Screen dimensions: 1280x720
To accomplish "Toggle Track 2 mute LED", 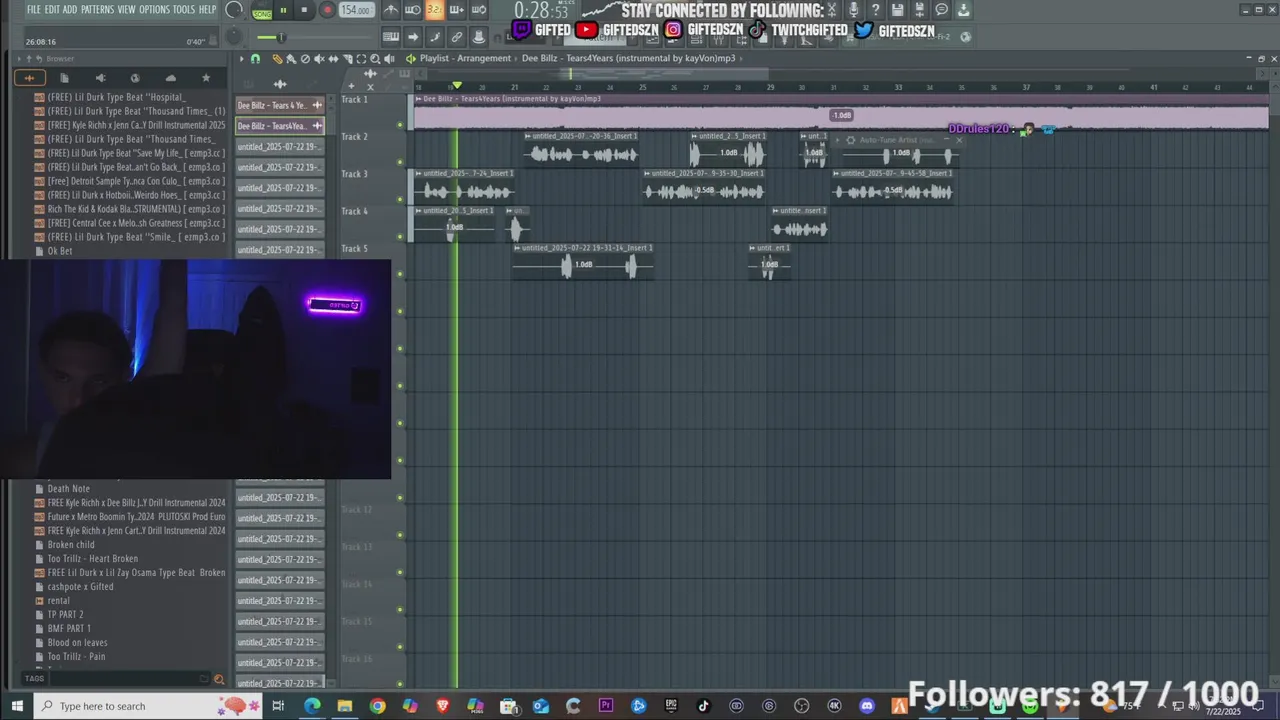I will coord(400,163).
